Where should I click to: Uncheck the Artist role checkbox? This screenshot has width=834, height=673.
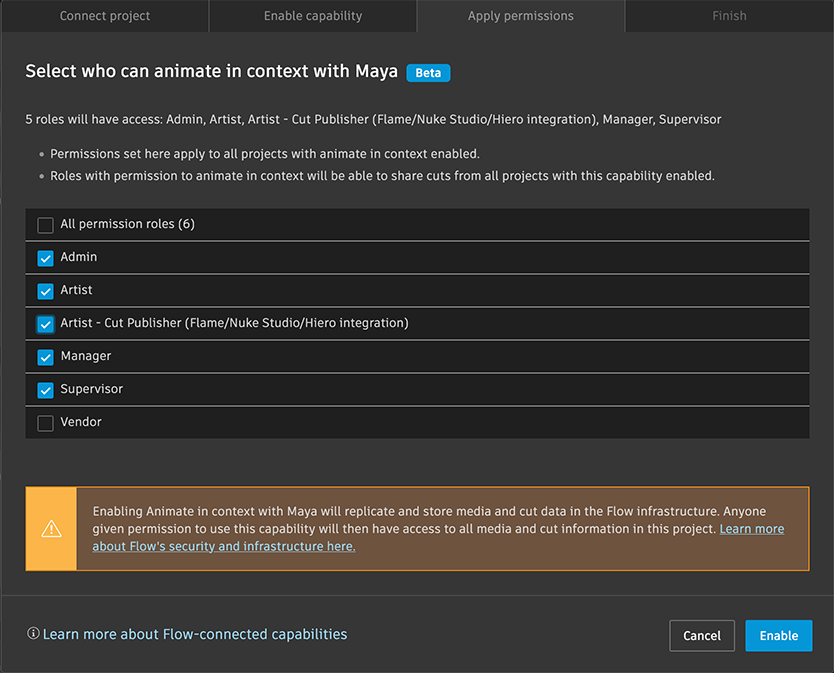point(45,291)
